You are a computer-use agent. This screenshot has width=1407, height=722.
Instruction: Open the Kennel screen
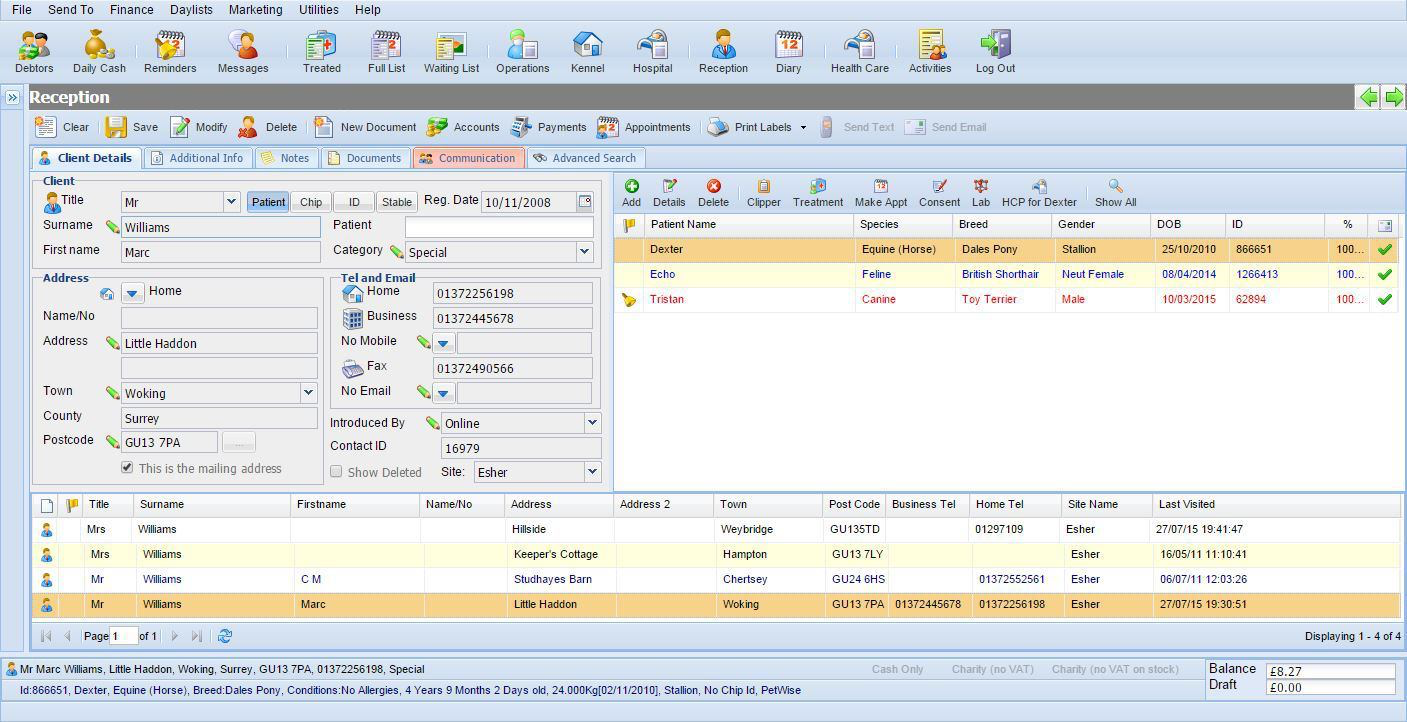587,51
